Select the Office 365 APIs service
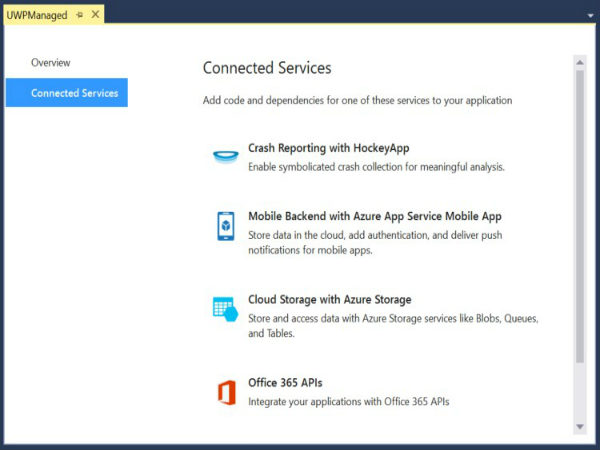Viewport: 600px width, 450px height. pyautogui.click(x=285, y=383)
